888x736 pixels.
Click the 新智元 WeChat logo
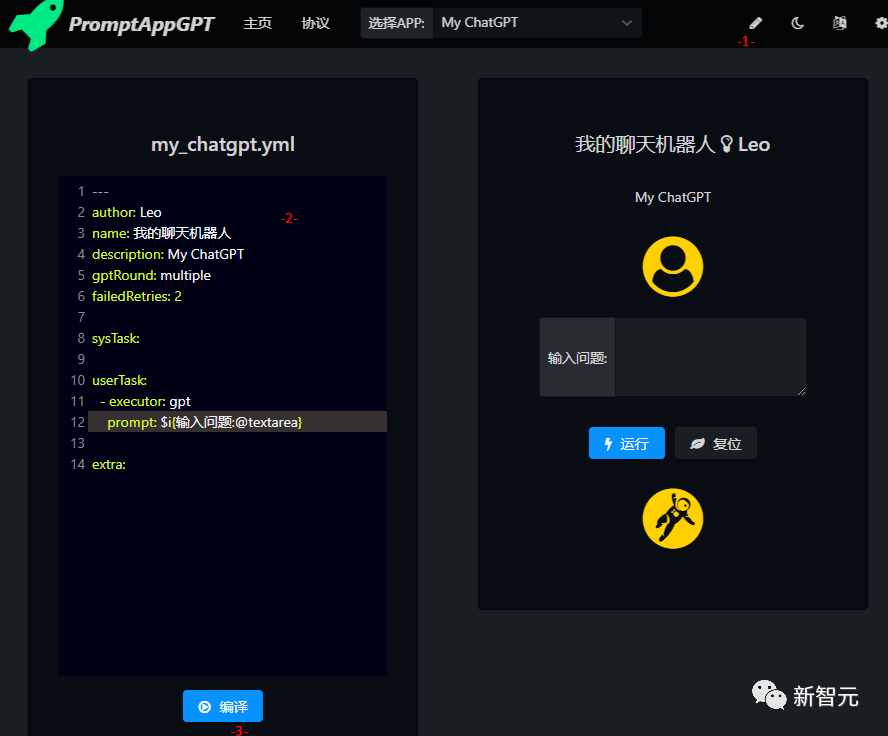(806, 694)
